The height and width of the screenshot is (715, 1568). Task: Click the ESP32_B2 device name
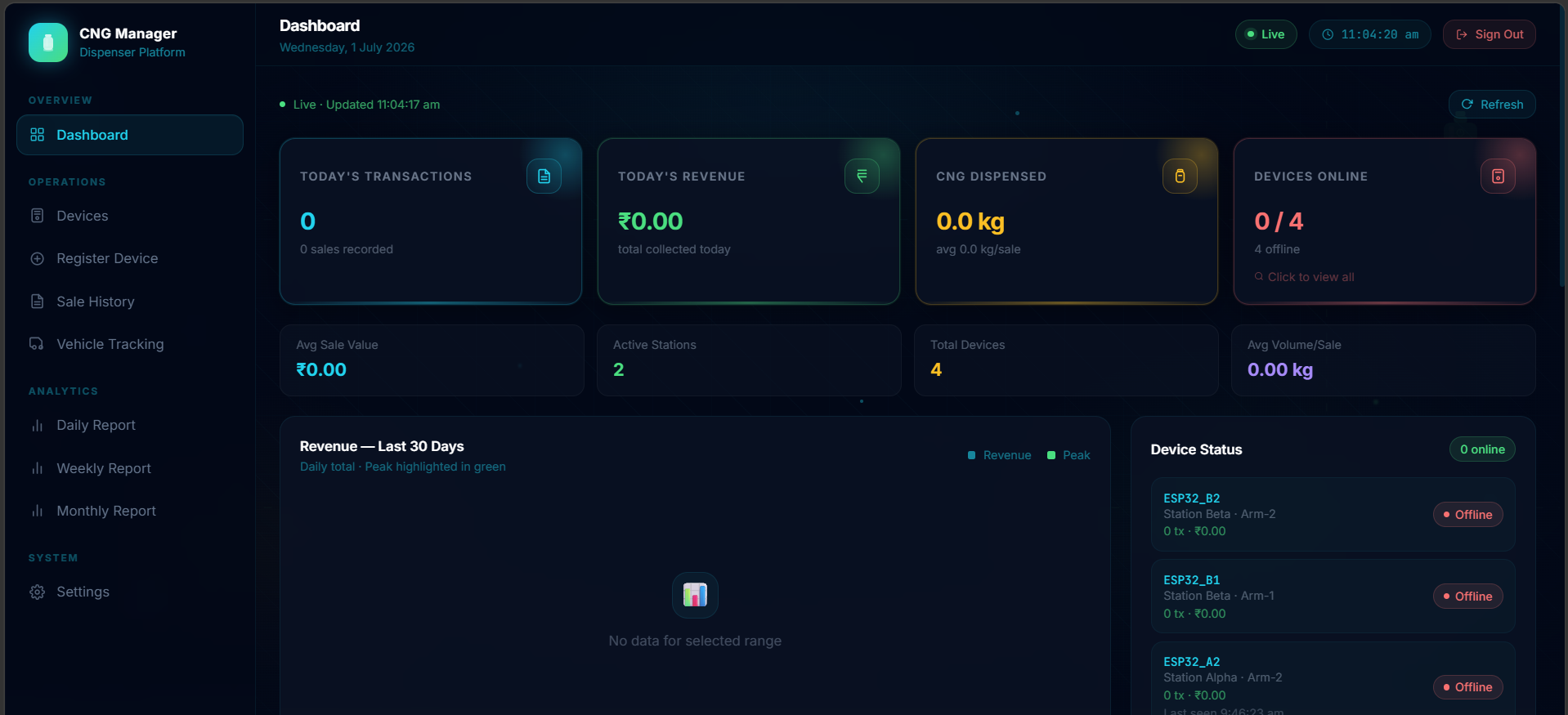click(x=1191, y=498)
